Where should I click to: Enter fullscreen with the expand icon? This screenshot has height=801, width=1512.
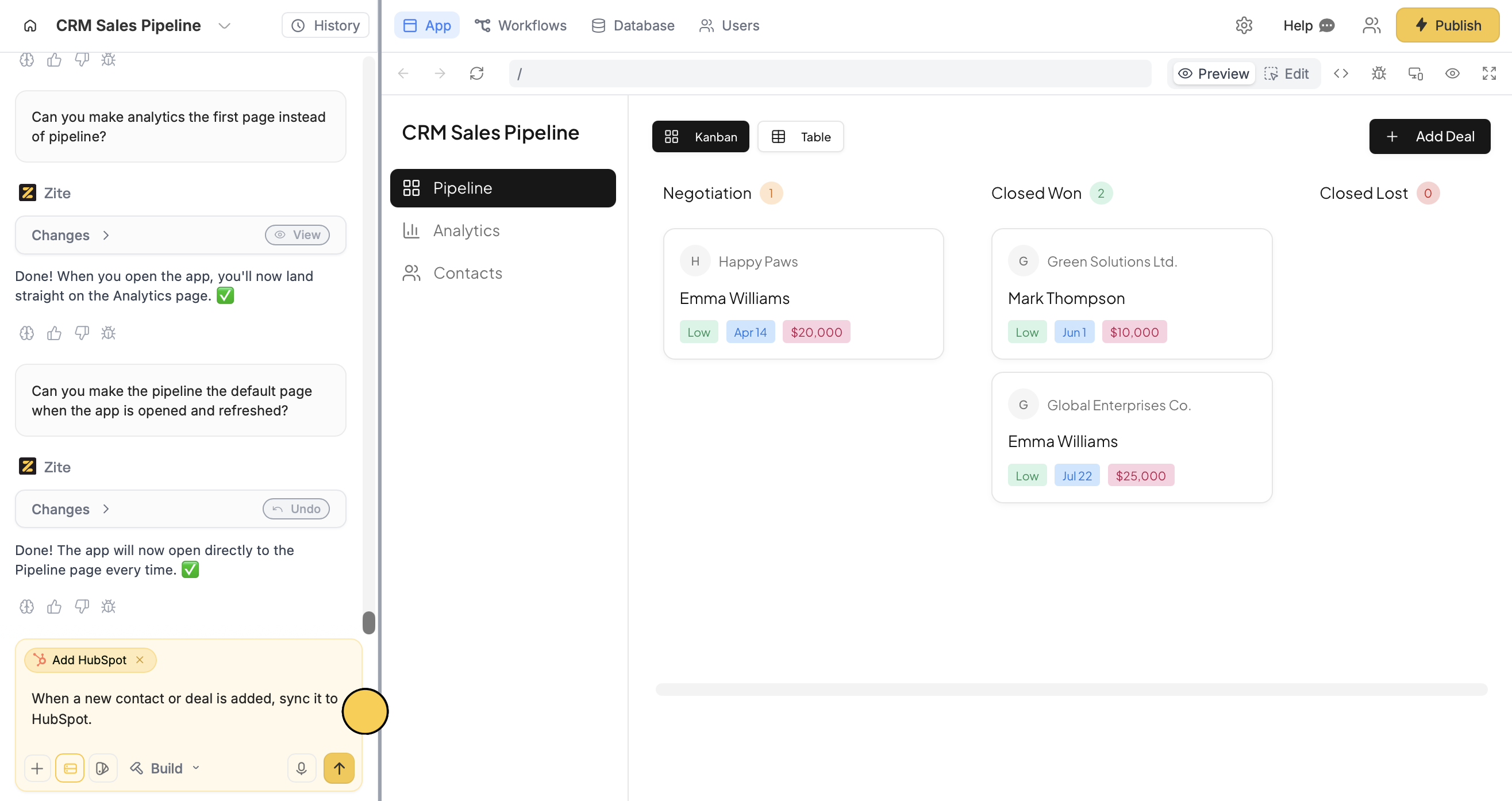click(x=1489, y=74)
